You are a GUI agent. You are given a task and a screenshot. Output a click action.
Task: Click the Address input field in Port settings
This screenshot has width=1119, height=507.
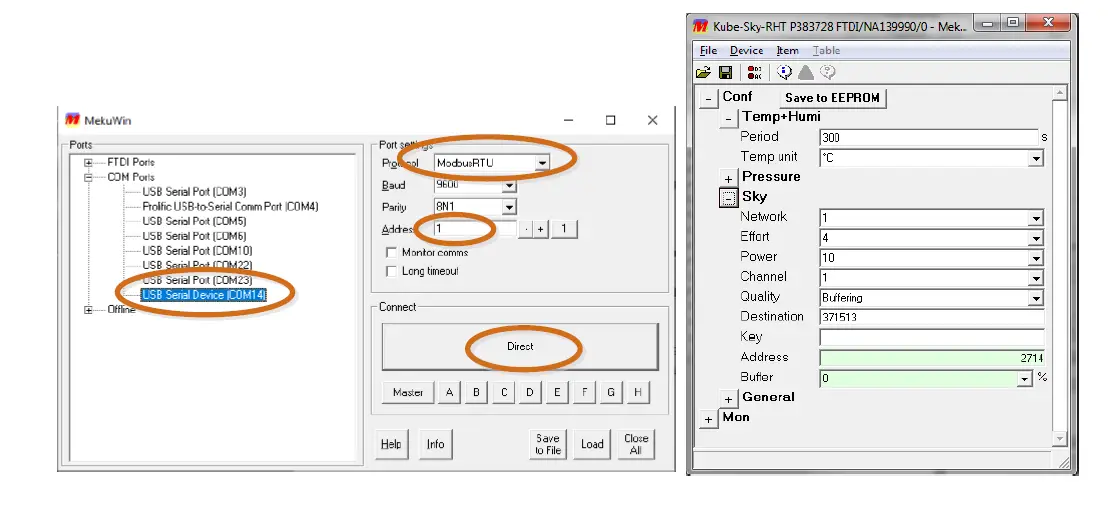click(x=474, y=229)
